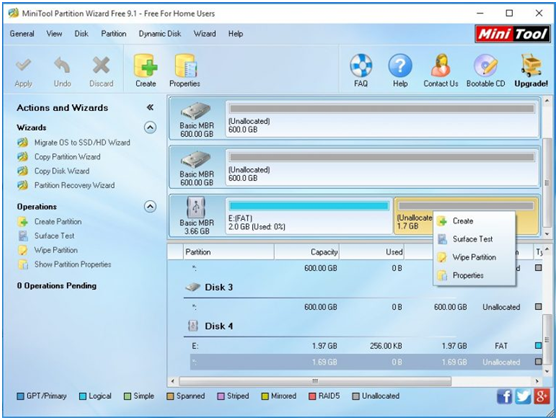
Task: Open the Wizard menu
Action: pos(205,34)
